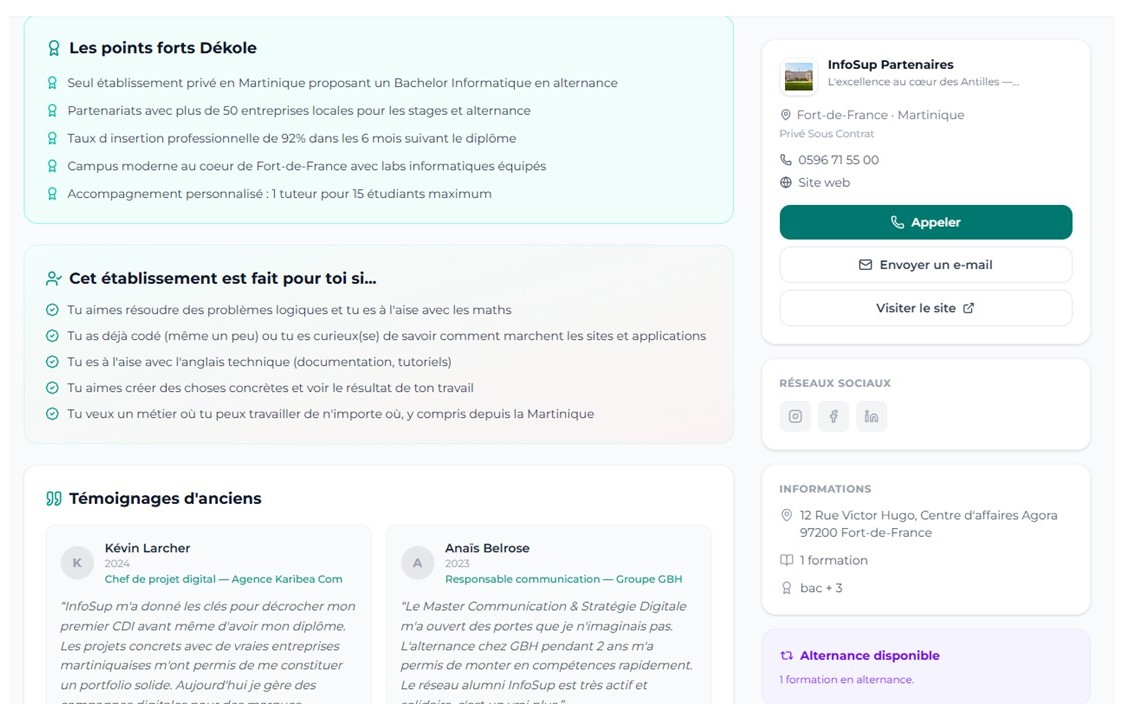Open the LinkedIn social icon
The image size is (1126, 720).
[871, 416]
